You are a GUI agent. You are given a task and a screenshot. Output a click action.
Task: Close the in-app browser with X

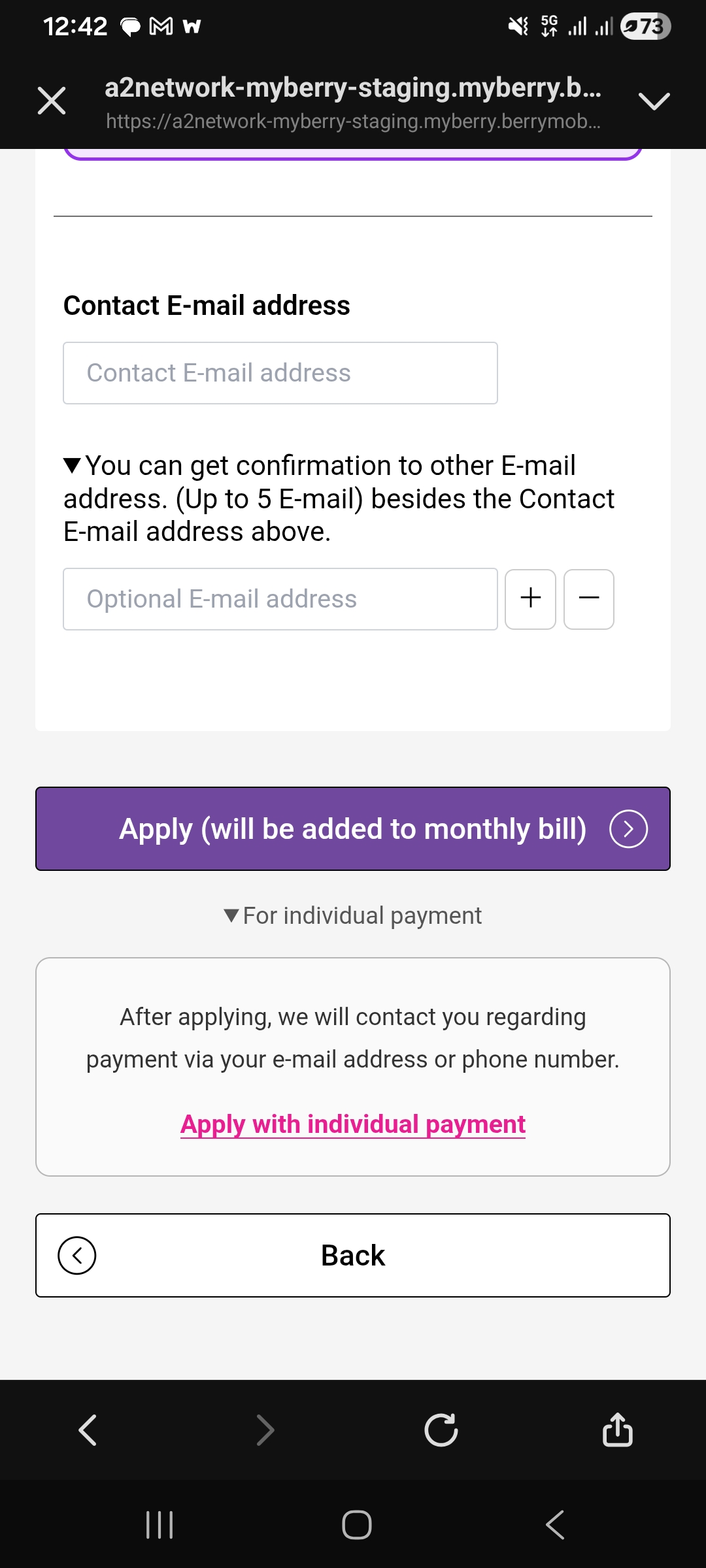[52, 101]
